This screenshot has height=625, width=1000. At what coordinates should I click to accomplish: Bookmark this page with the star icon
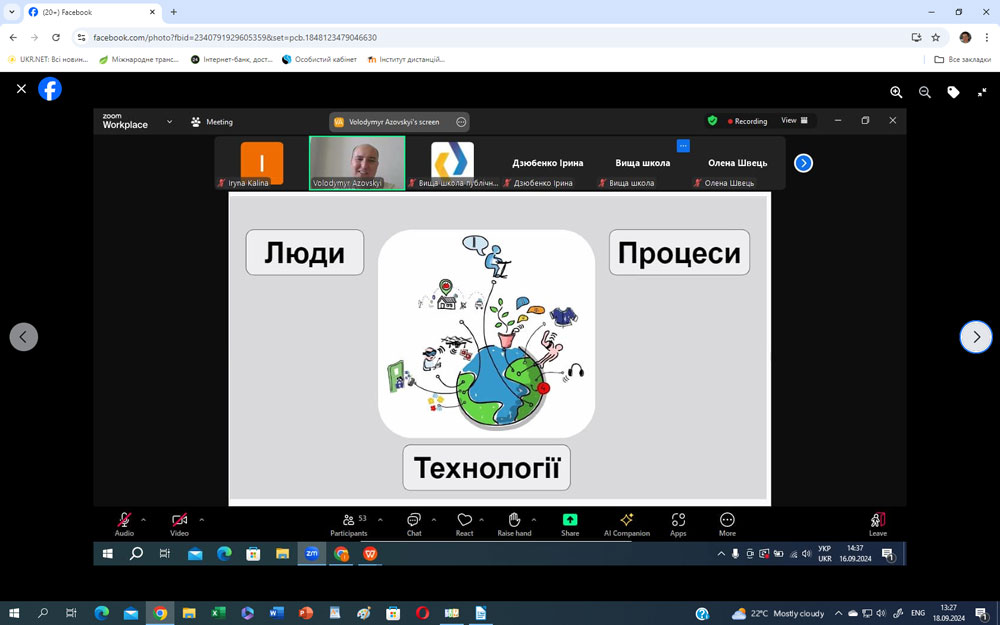click(x=935, y=37)
